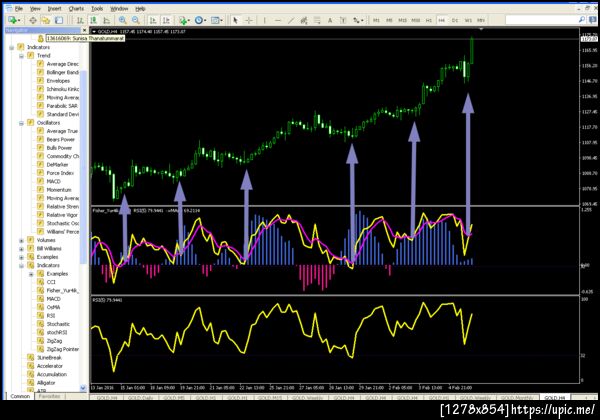600x420 pixels.
Task: Open the Charts menu
Action: click(x=76, y=8)
